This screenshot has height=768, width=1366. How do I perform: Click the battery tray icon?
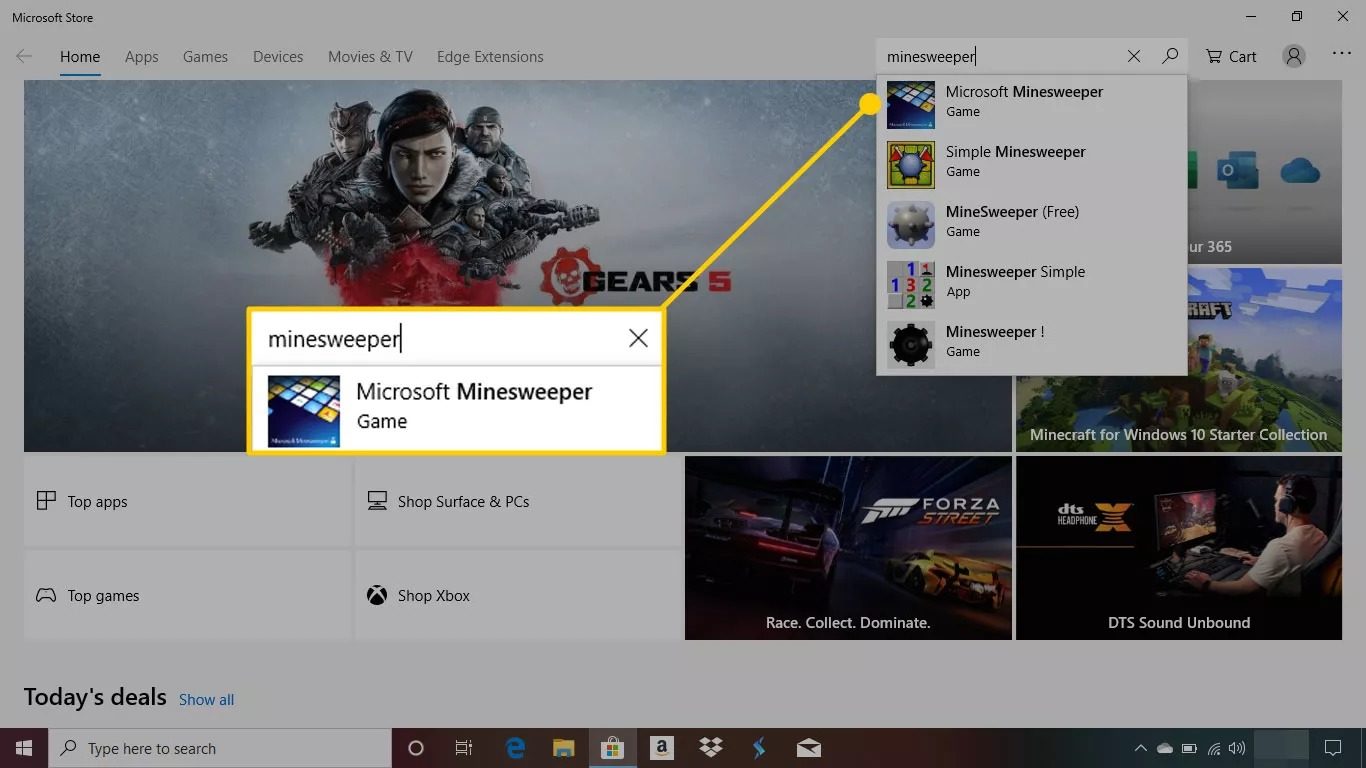[1189, 748]
